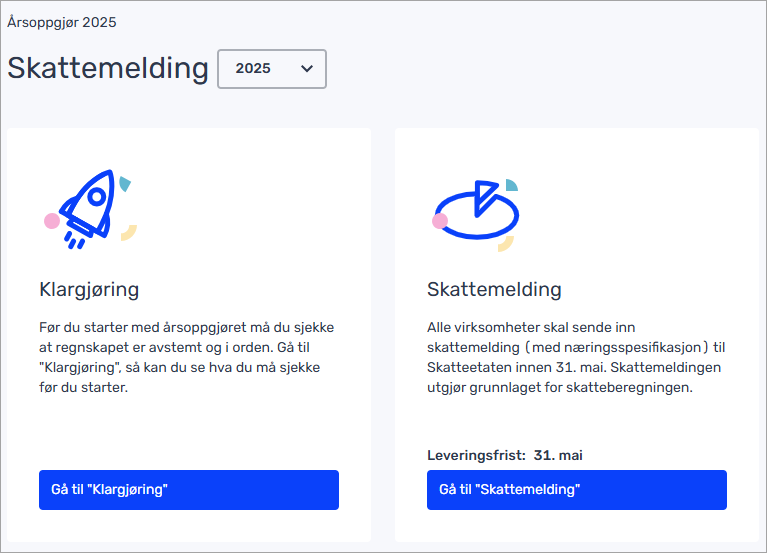Screen dimensions: 767x553
Task: Click the teal shape above the pie chart
Action: click(511, 184)
